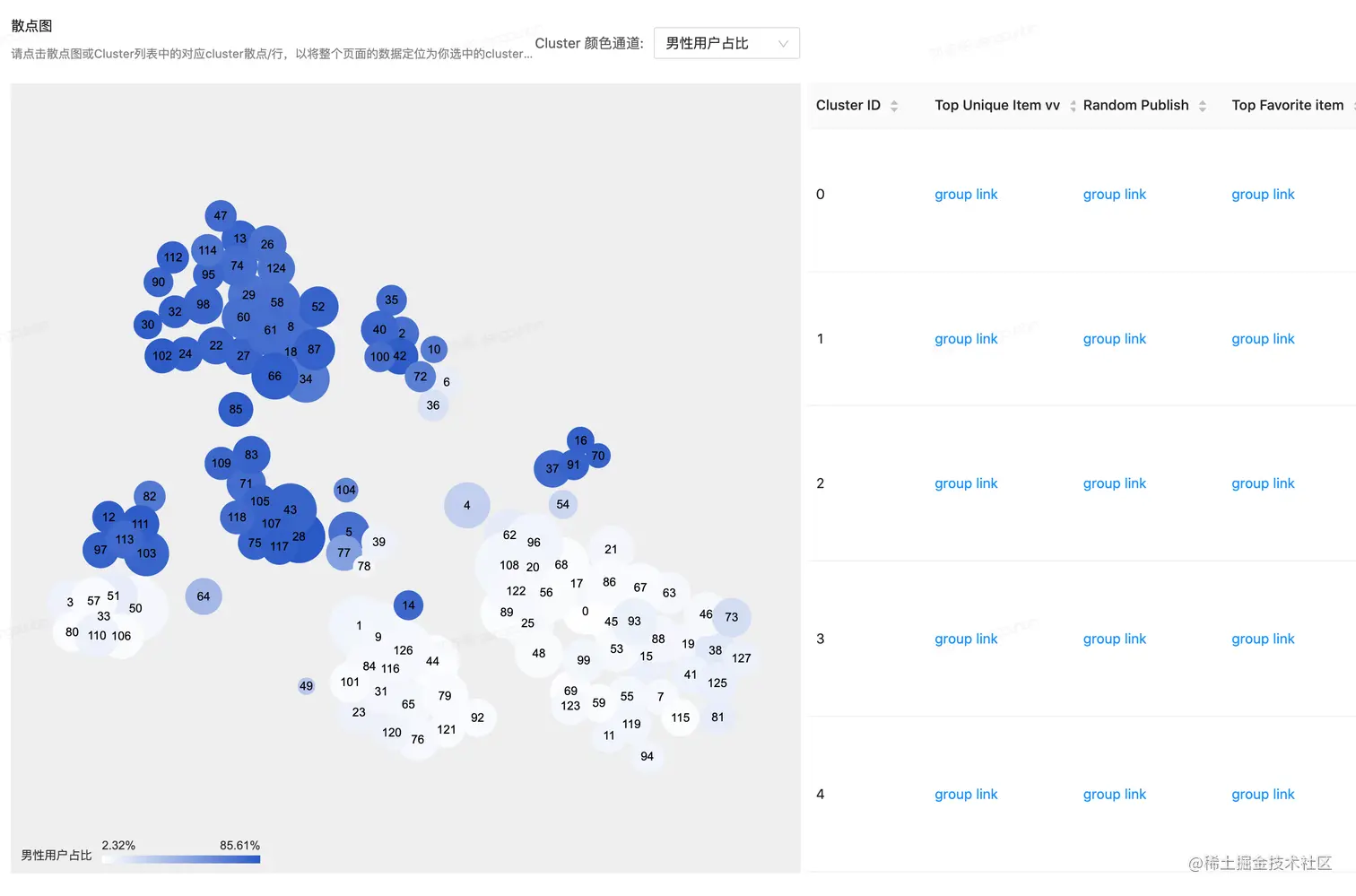The height and width of the screenshot is (896, 1356).
Task: Click scatter bubble labeled 73
Action: (x=732, y=617)
